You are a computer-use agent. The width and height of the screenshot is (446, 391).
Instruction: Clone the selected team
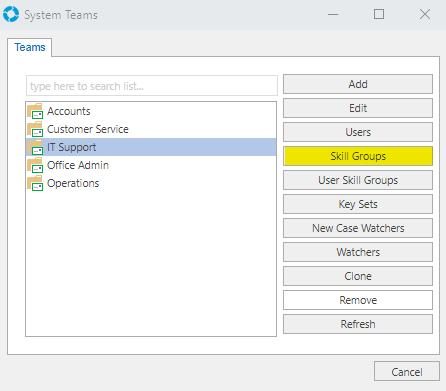point(358,276)
